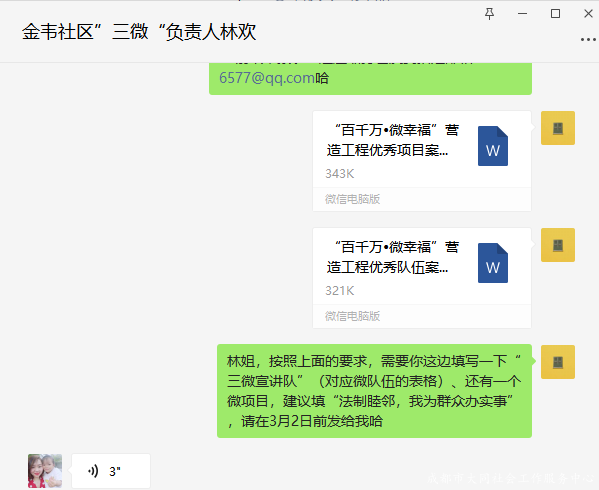Click 微信电脑版 label under second file

point(352,316)
